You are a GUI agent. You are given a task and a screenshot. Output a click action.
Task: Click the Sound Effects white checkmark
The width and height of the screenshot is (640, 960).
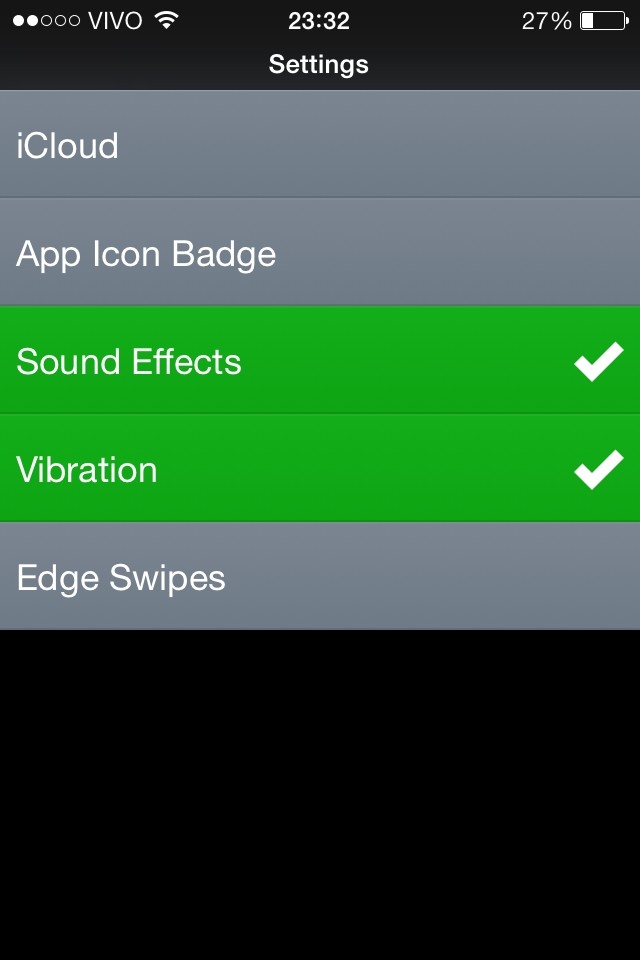pos(599,361)
